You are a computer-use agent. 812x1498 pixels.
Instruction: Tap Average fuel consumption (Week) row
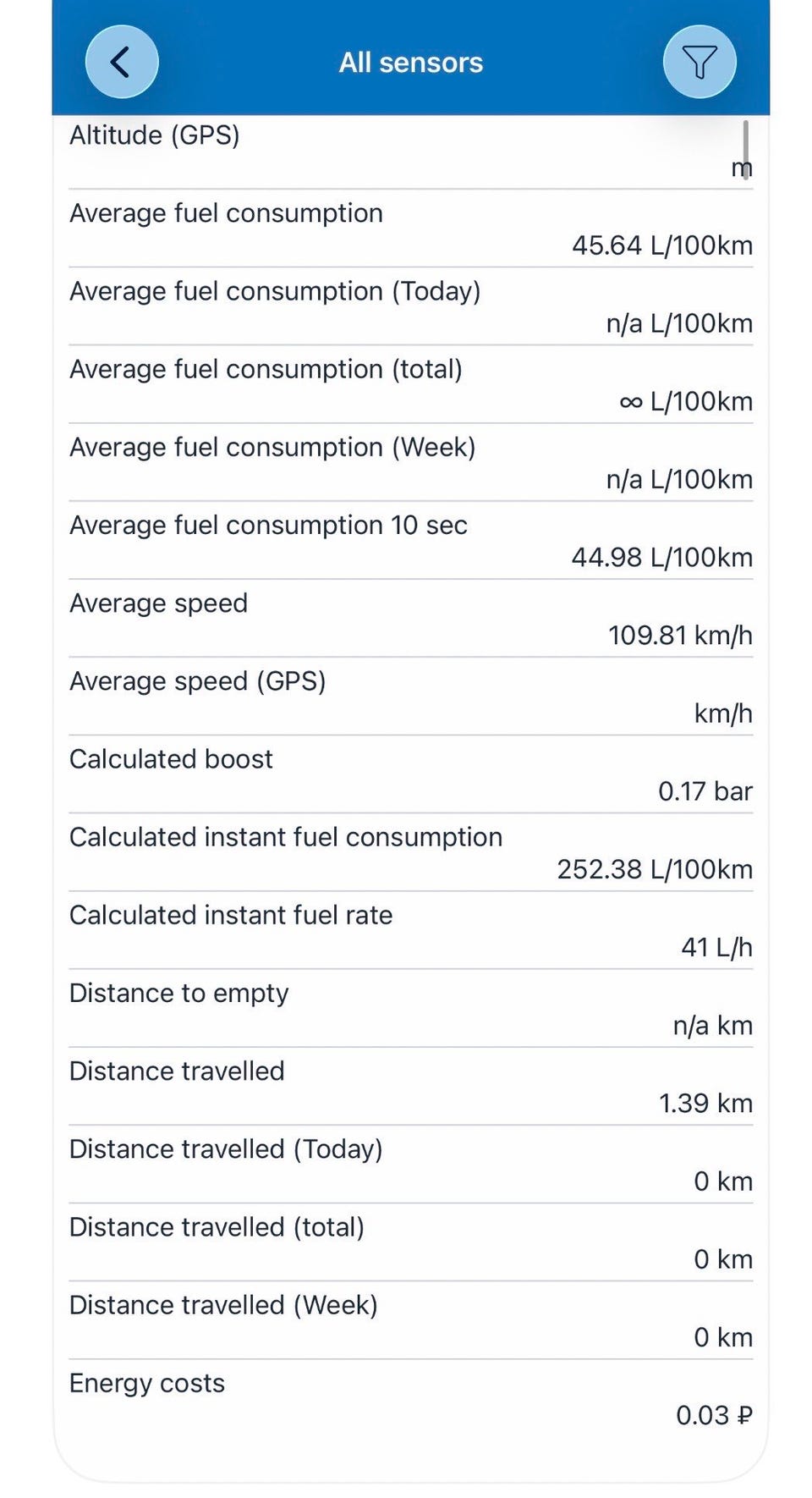coord(411,462)
